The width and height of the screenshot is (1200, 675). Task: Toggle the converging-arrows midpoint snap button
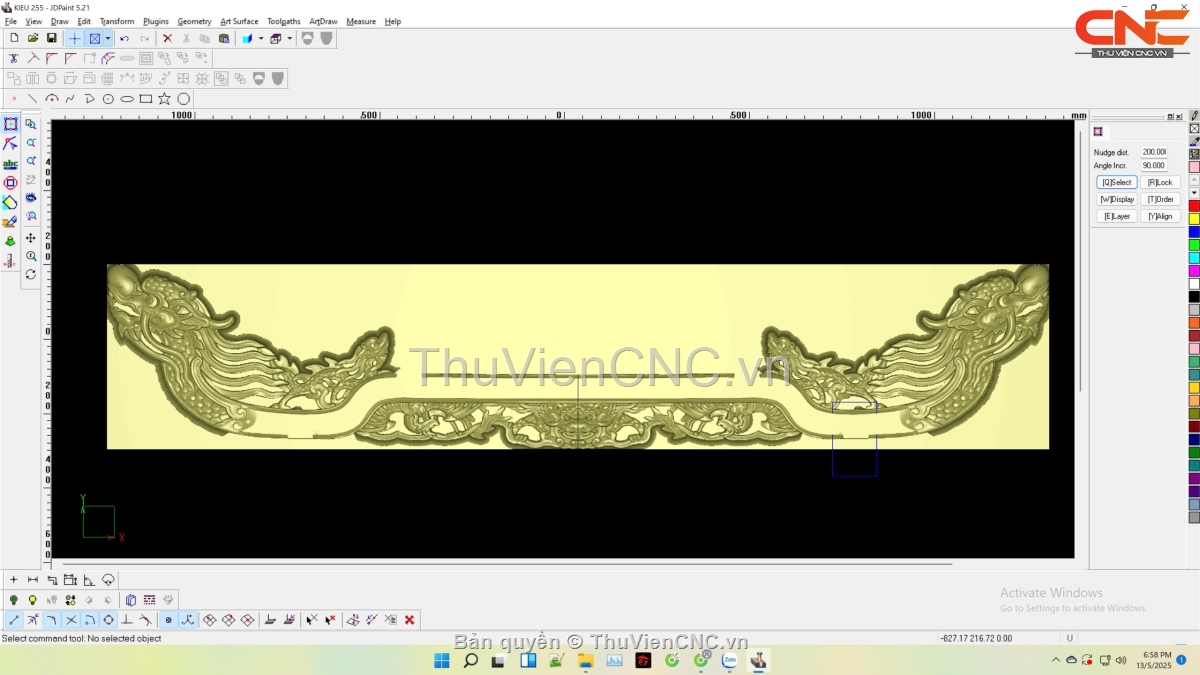(x=33, y=620)
